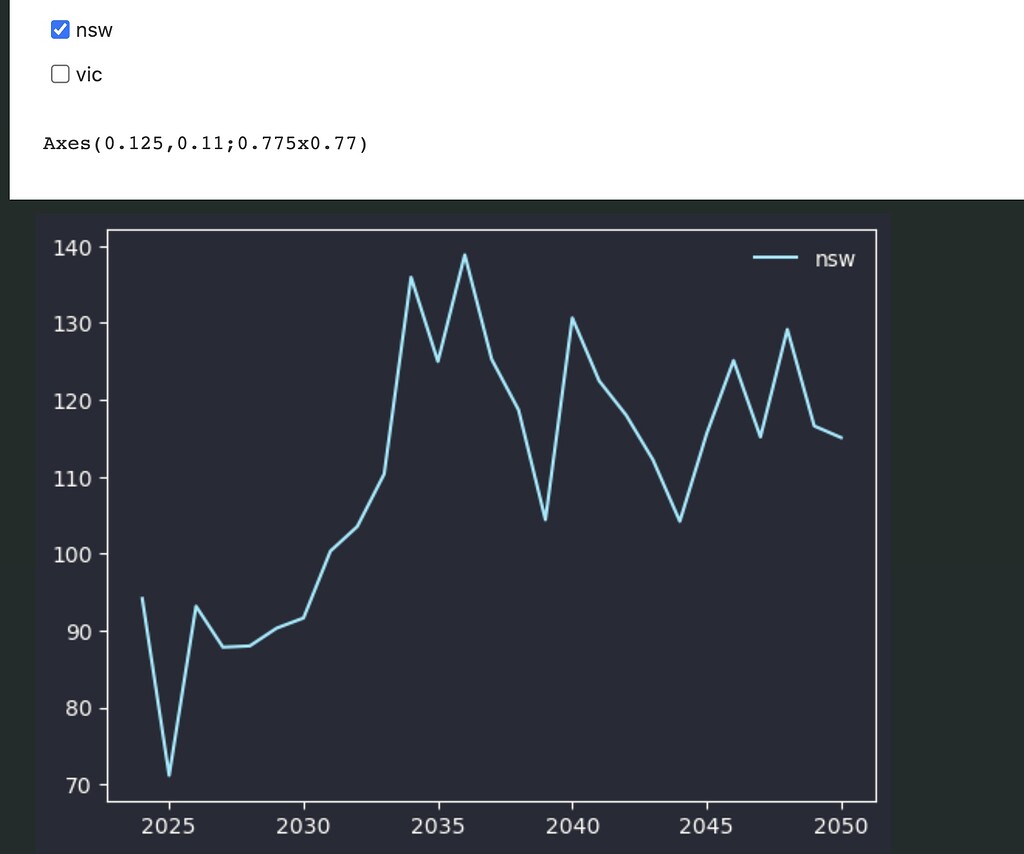Viewport: 1024px width, 854px height.
Task: Click the 2030 x-axis tick label
Action: pyautogui.click(x=304, y=826)
